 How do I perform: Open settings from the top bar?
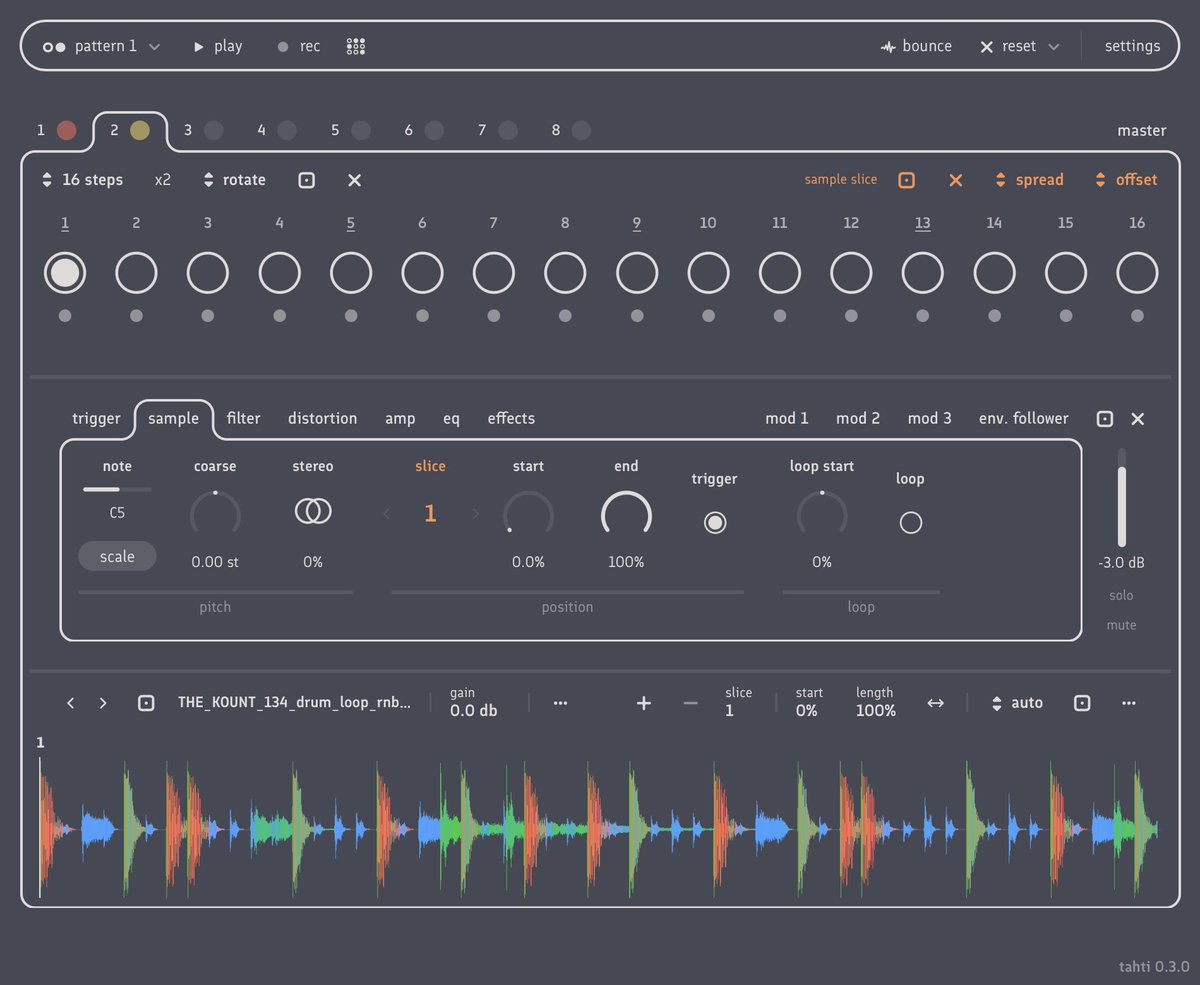(x=1132, y=45)
